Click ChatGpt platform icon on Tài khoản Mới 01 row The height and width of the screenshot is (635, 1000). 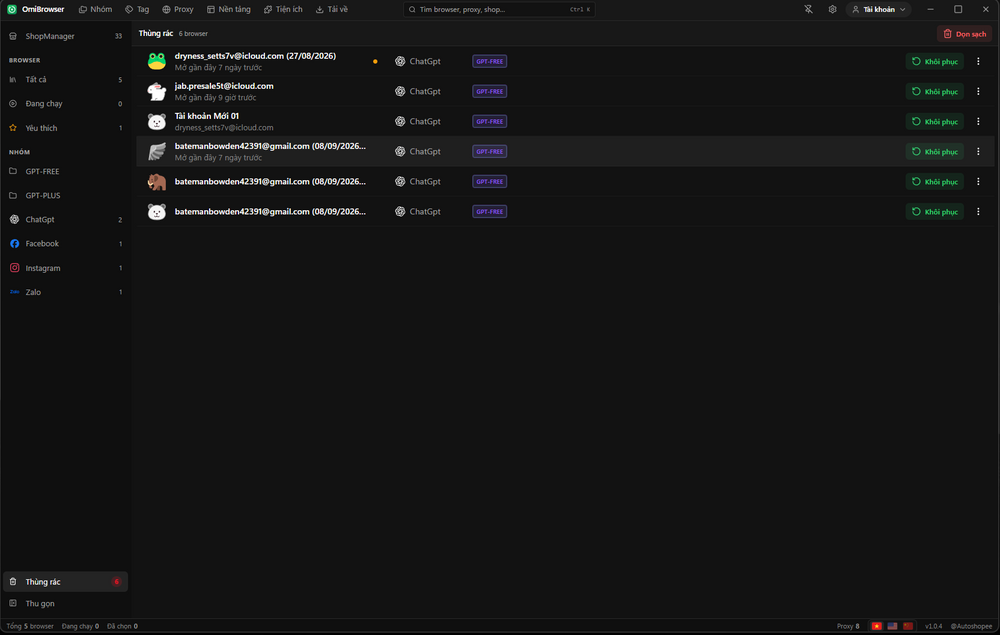400,121
